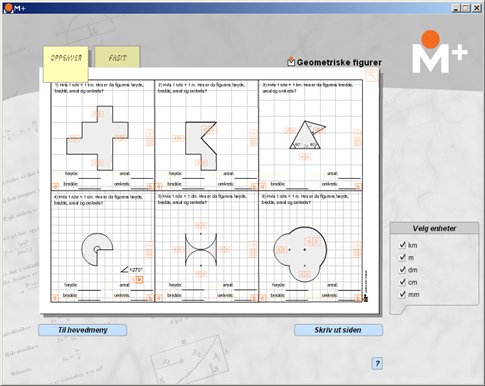Image resolution: width=485 pixels, height=386 pixels.
Task: Click the M+ logo in the corner
Action: (x=440, y=52)
